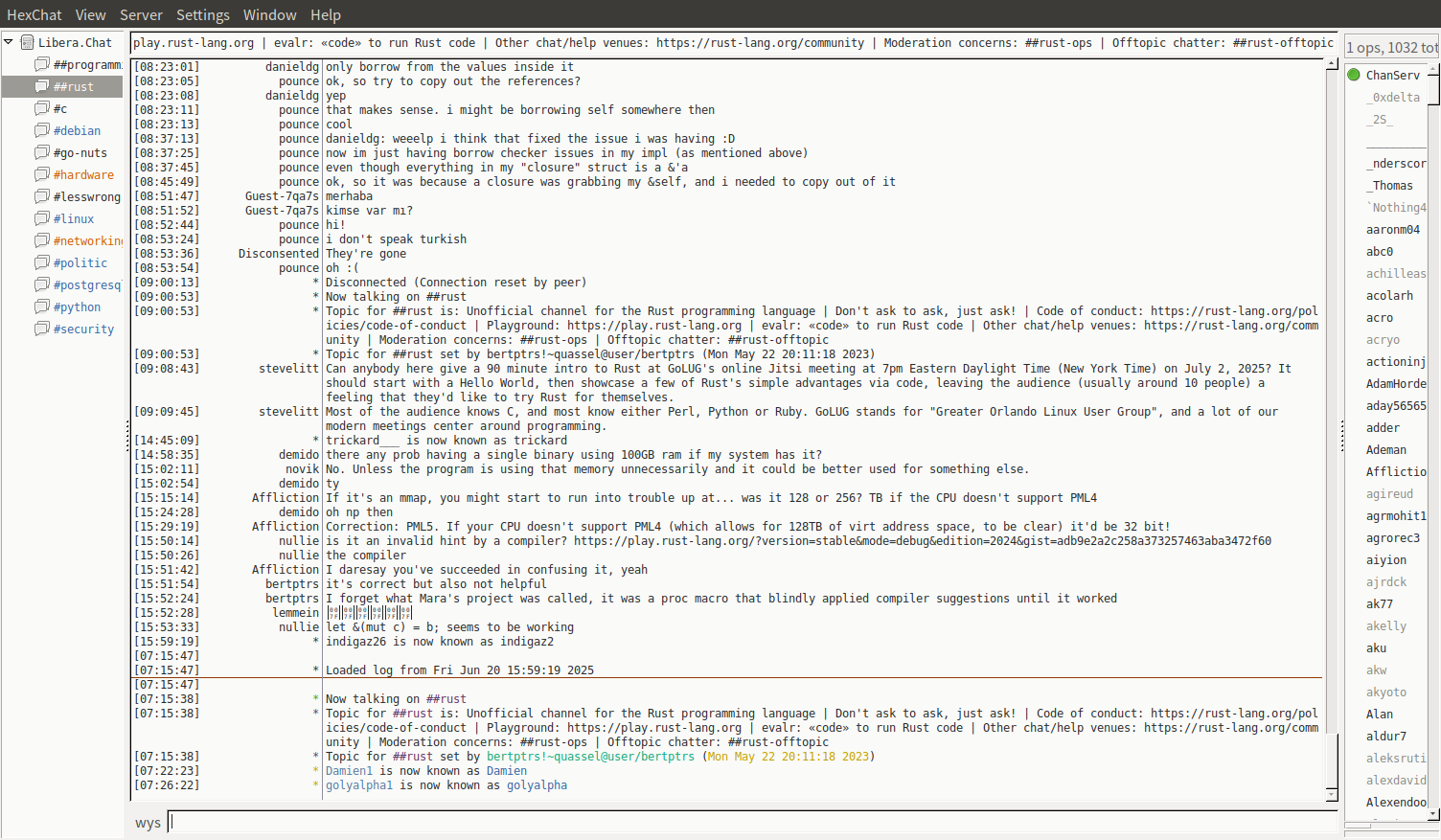Click the #c channel icon

pos(42,108)
